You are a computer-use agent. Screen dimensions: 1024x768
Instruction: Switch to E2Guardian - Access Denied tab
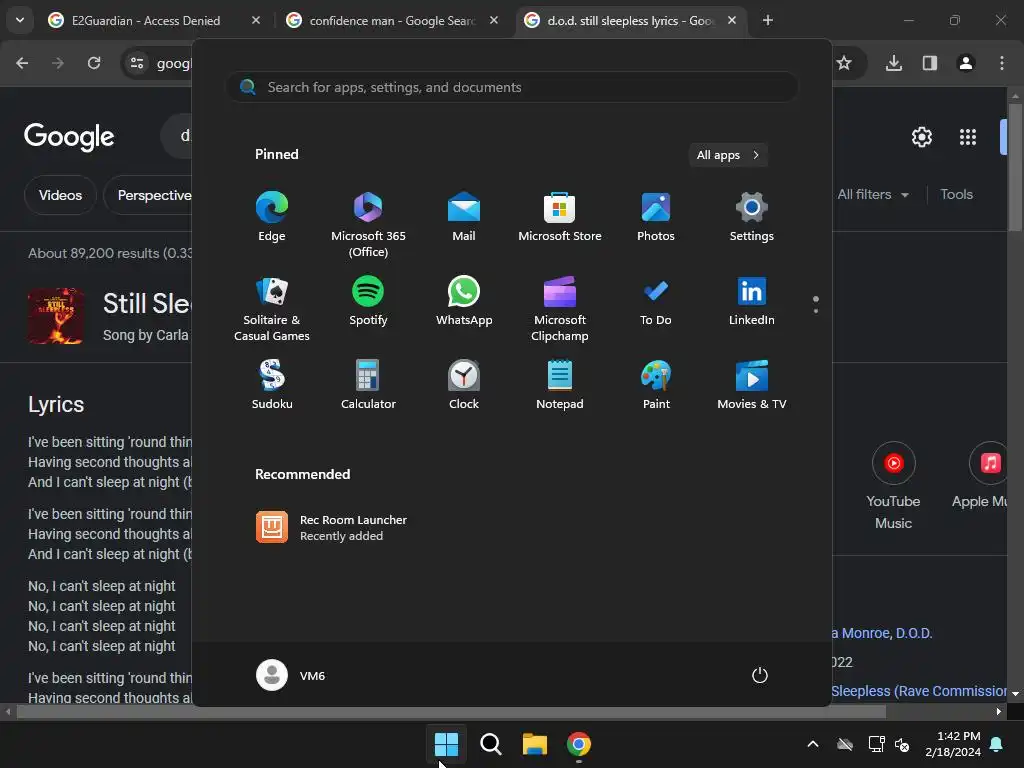(154, 20)
